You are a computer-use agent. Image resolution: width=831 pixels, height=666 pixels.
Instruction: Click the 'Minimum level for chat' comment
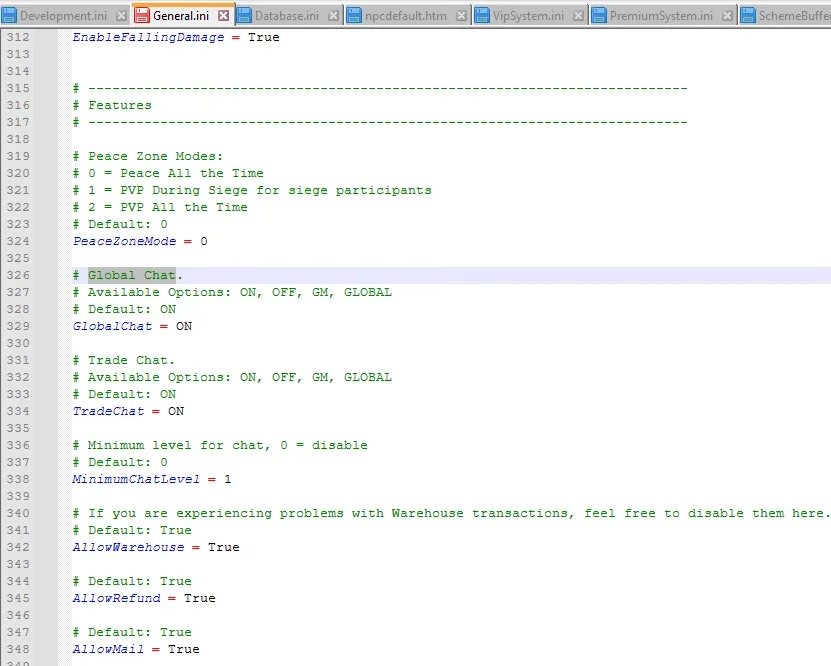click(x=220, y=446)
